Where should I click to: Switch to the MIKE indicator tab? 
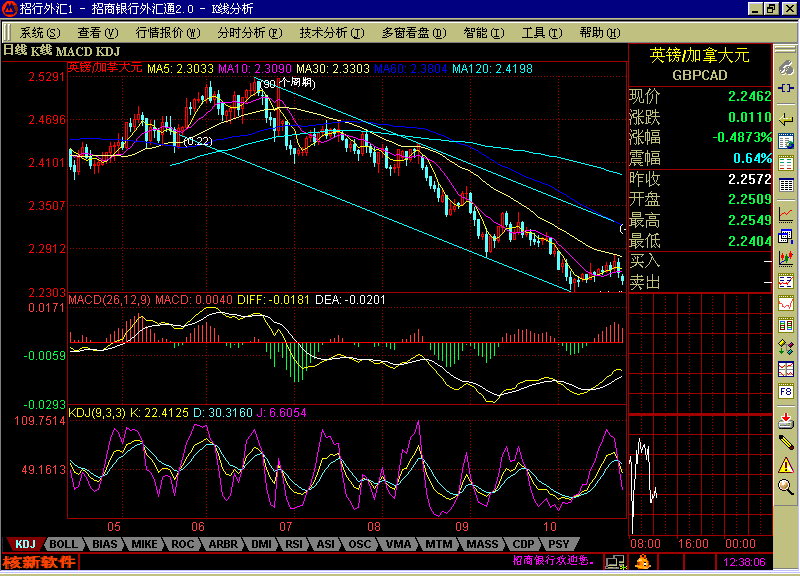pyautogui.click(x=144, y=544)
